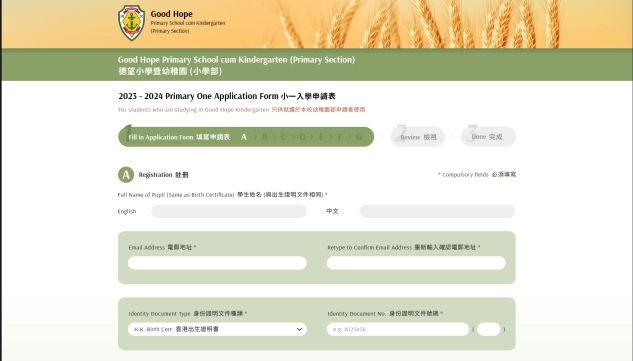The image size is (633, 361).
Task: Click the check digit box in parentheses
Action: pyautogui.click(x=488, y=329)
